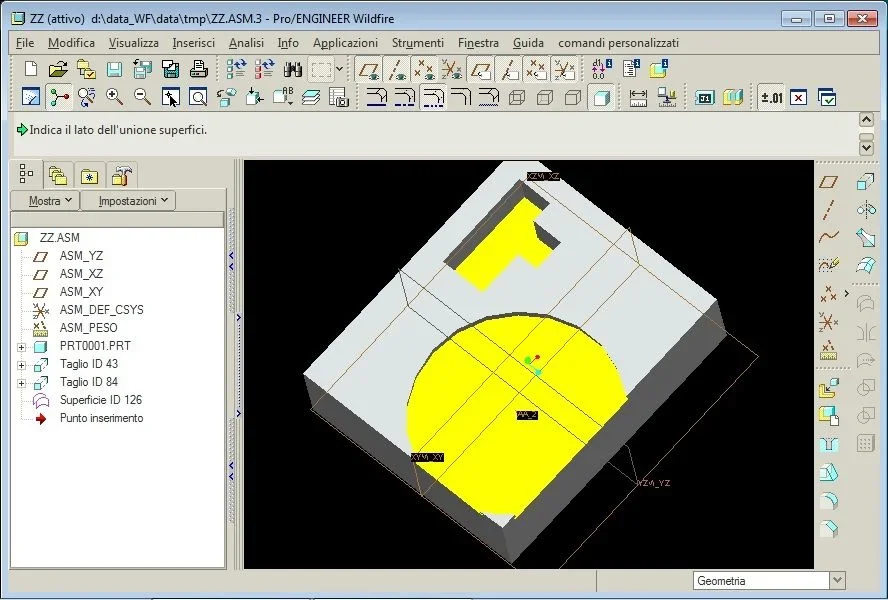The image size is (888, 600).
Task: Click the dimension tolerance ±.01 icon
Action: click(771, 97)
